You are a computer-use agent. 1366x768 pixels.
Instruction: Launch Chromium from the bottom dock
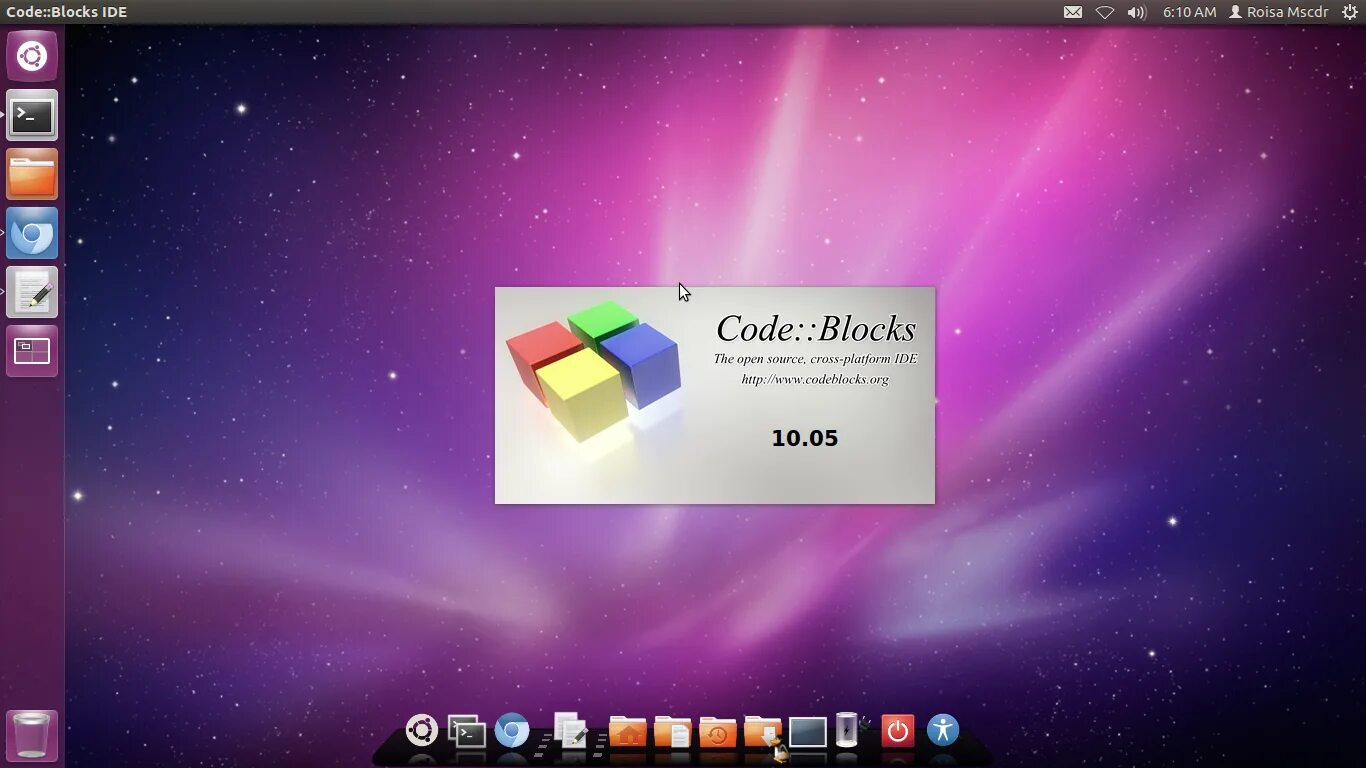512,732
